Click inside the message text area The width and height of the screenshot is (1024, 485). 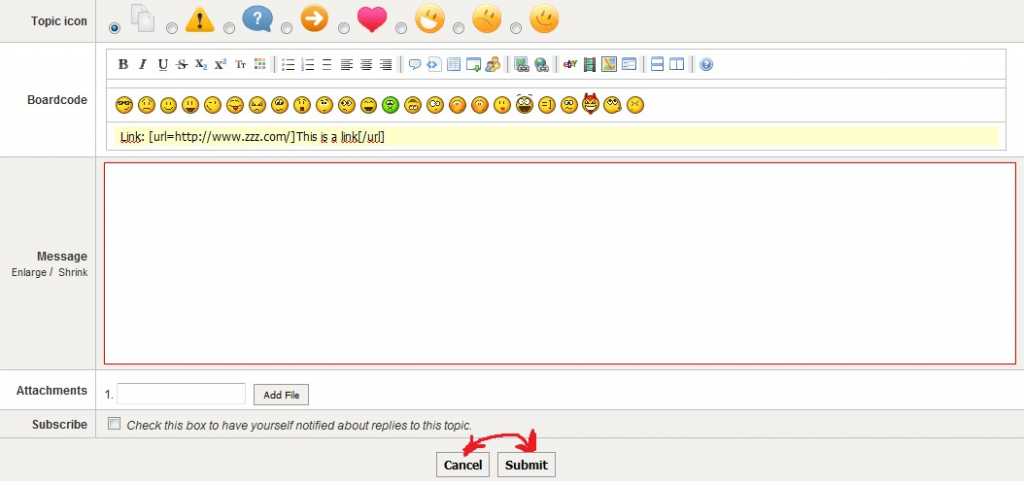pos(559,263)
